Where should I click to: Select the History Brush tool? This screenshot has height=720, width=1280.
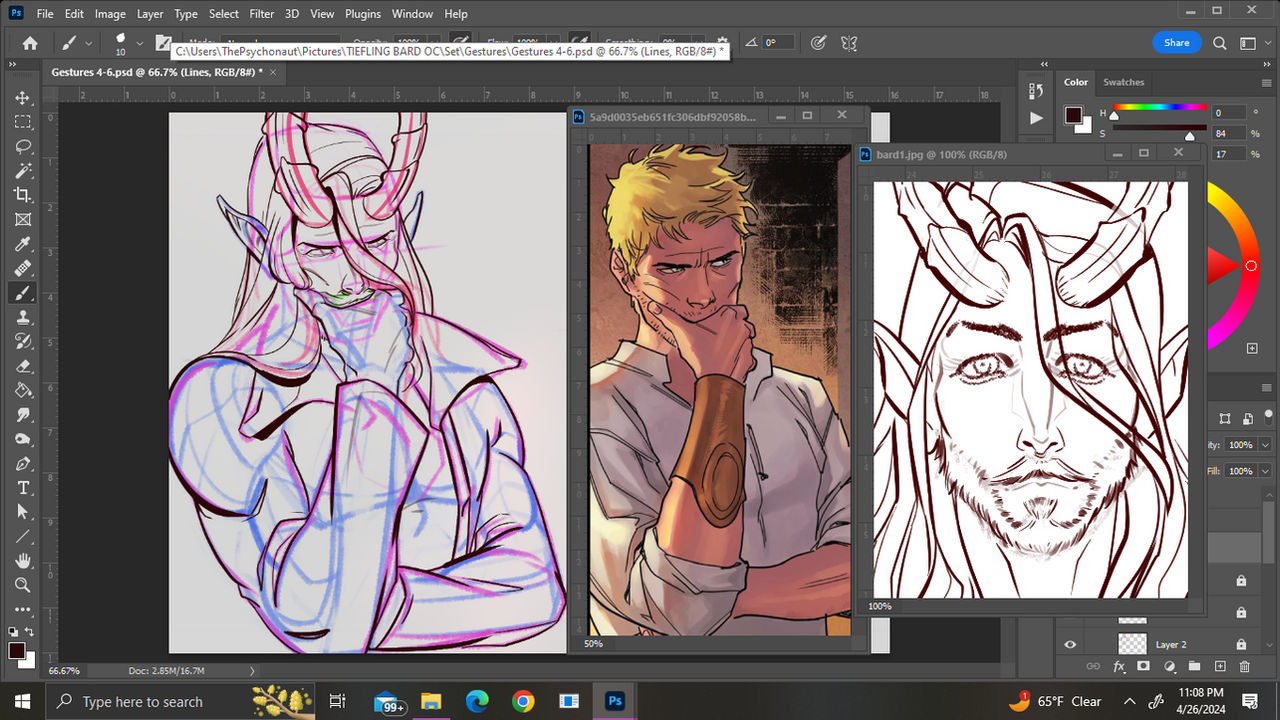pos(23,342)
